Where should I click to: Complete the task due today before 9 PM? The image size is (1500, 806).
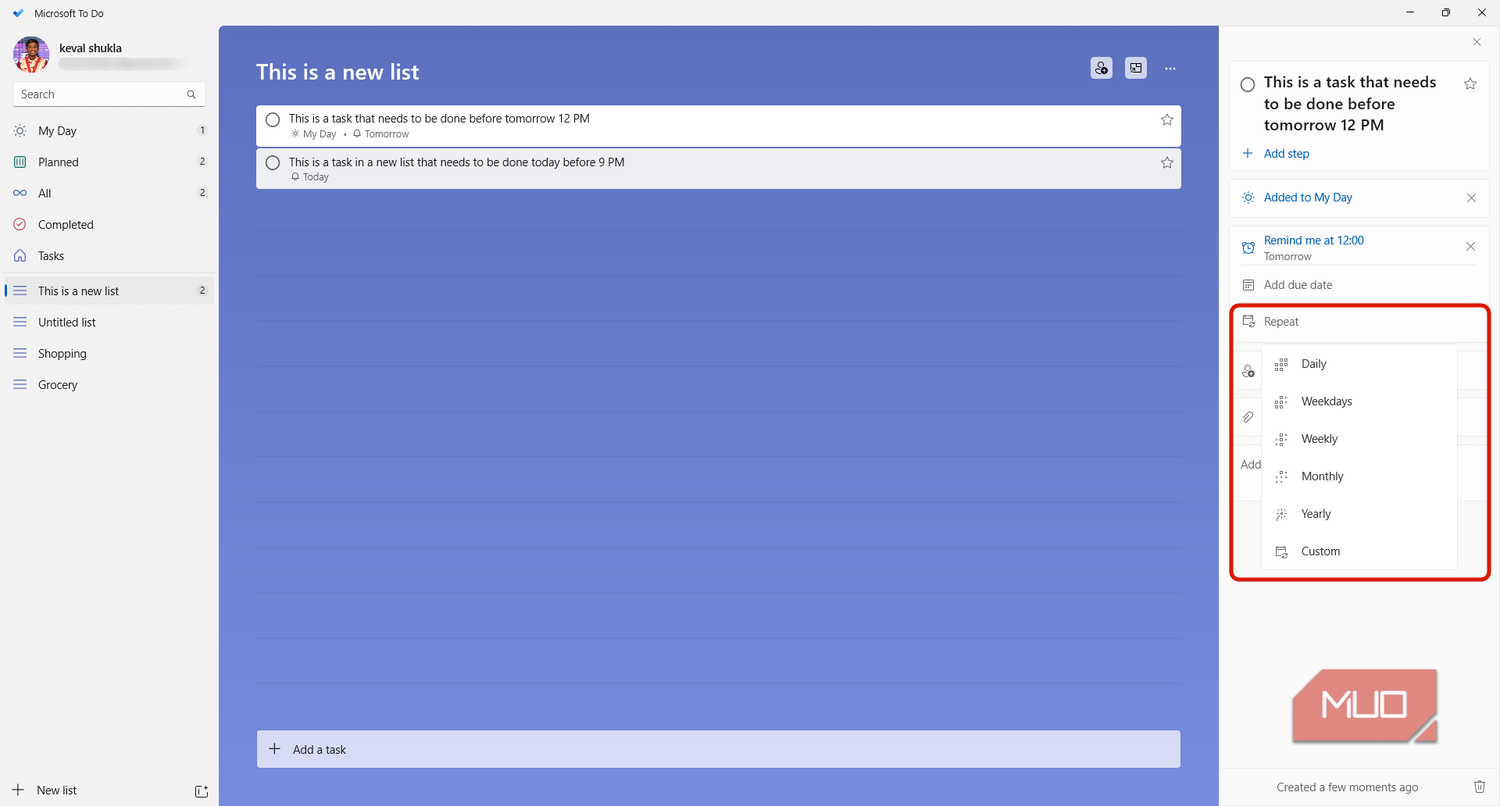(273, 163)
